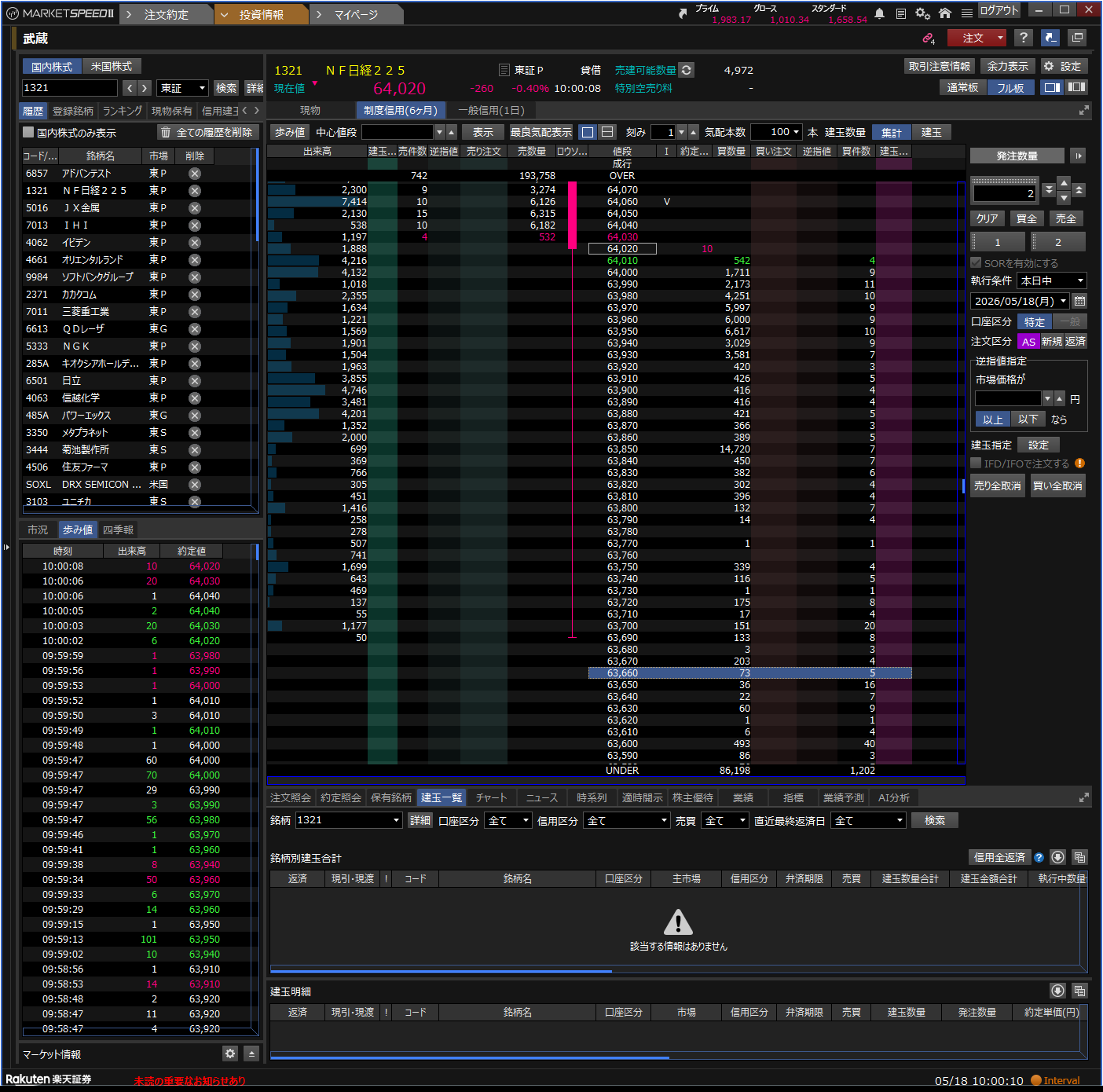Click the 売り全取消 button

click(998, 486)
